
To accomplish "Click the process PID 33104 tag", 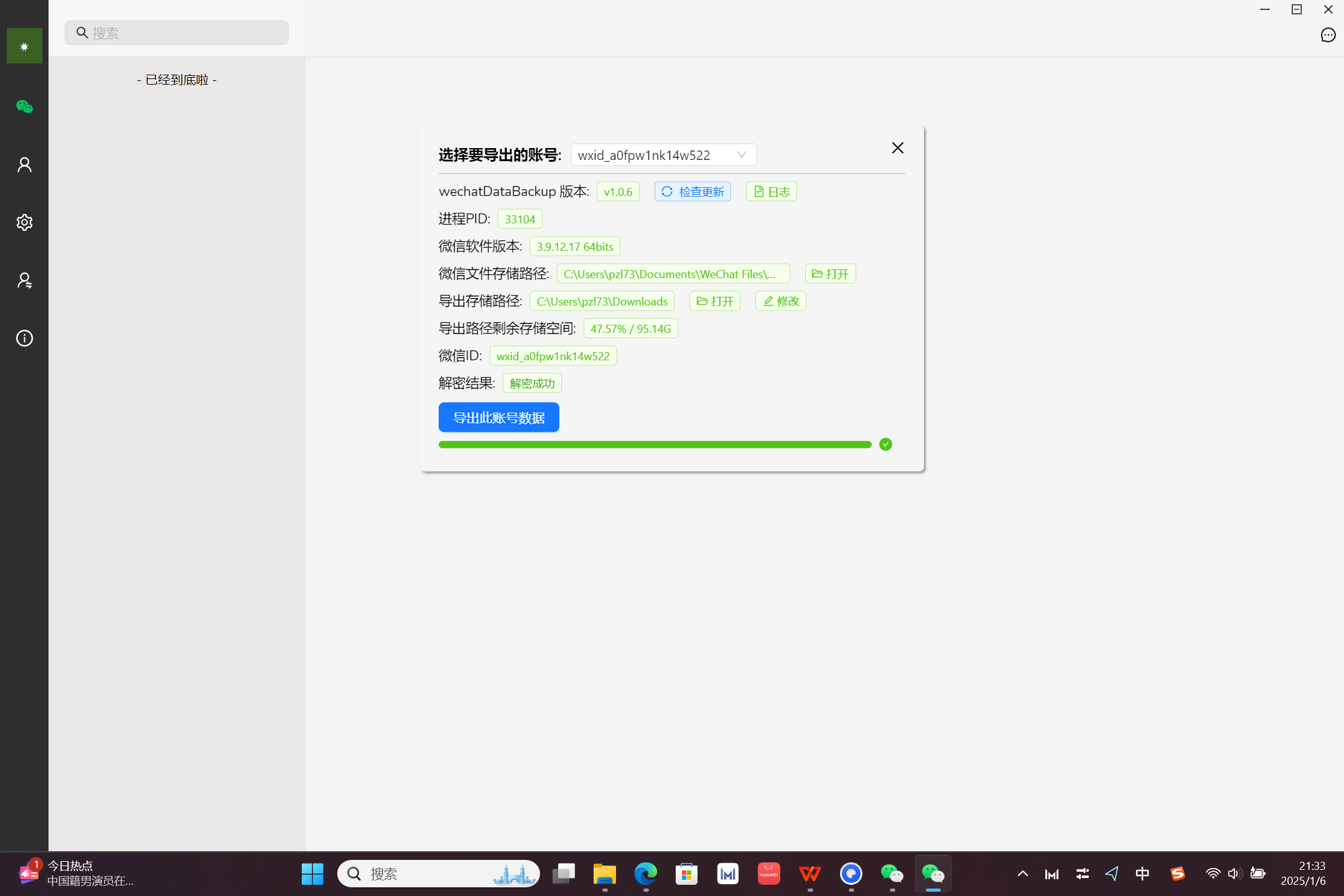I will pos(520,219).
